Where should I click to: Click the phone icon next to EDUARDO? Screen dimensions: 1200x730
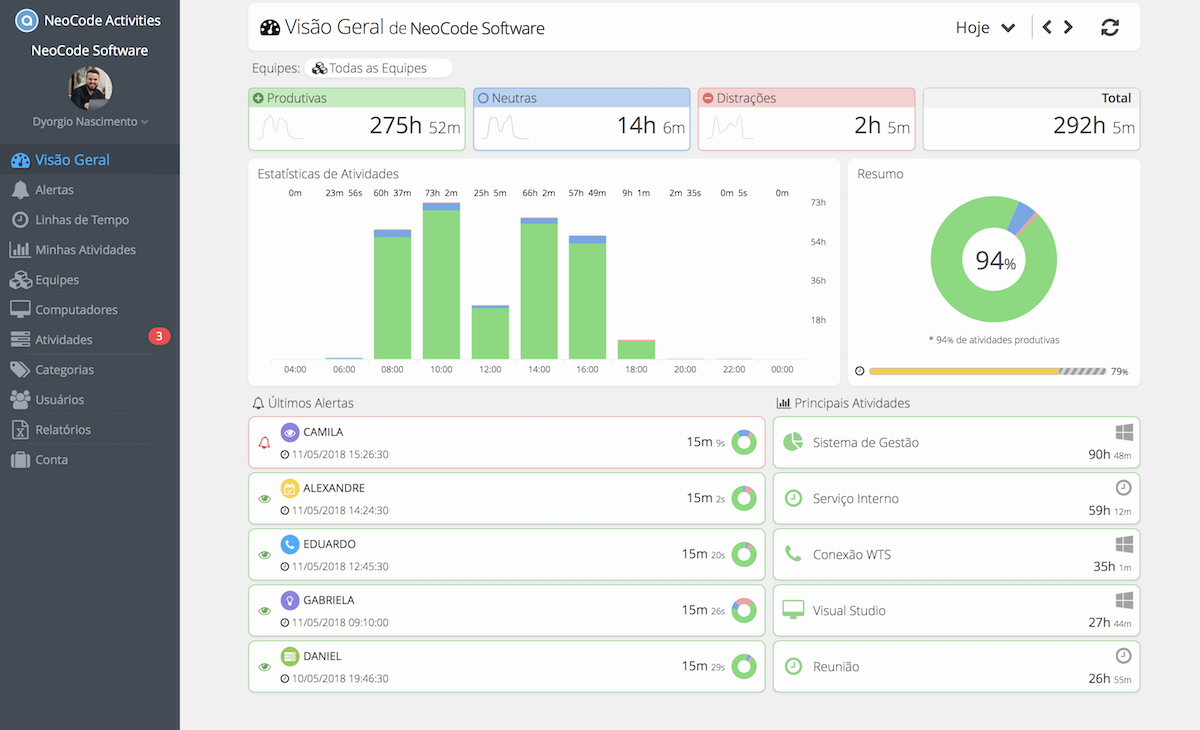(290, 545)
